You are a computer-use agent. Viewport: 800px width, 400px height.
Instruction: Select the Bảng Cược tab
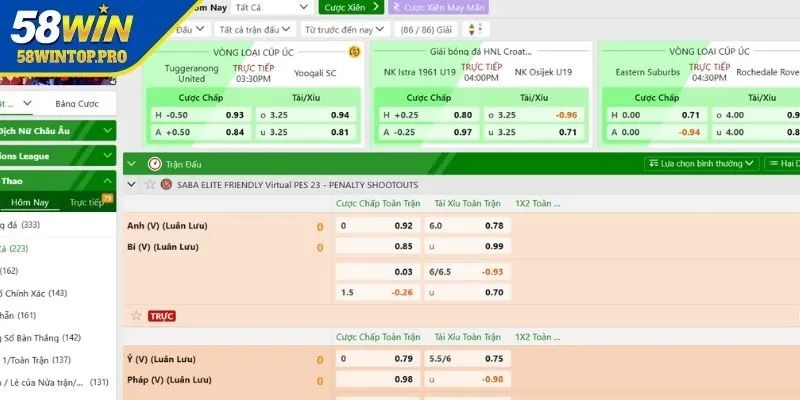point(78,104)
